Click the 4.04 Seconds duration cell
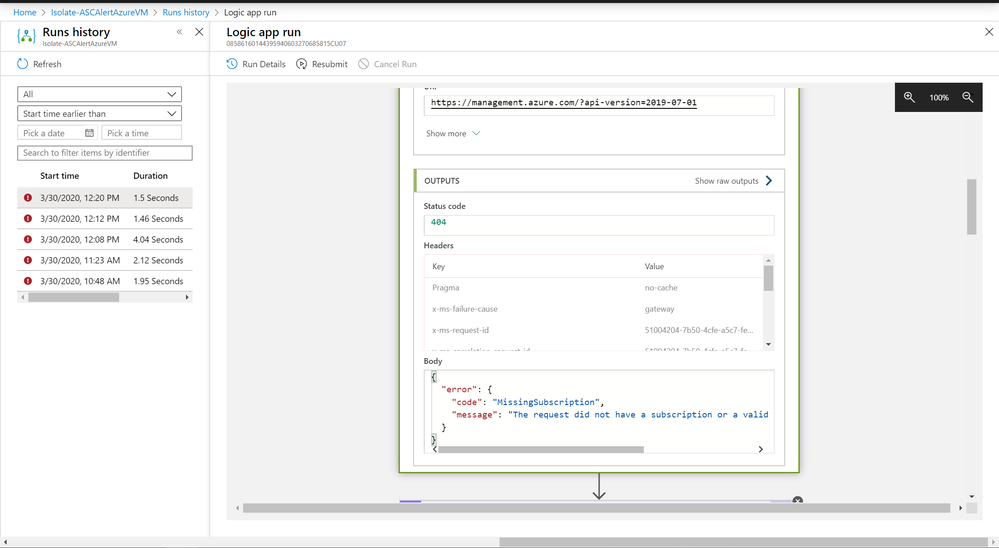The height and width of the screenshot is (548, 999). click(x=158, y=240)
